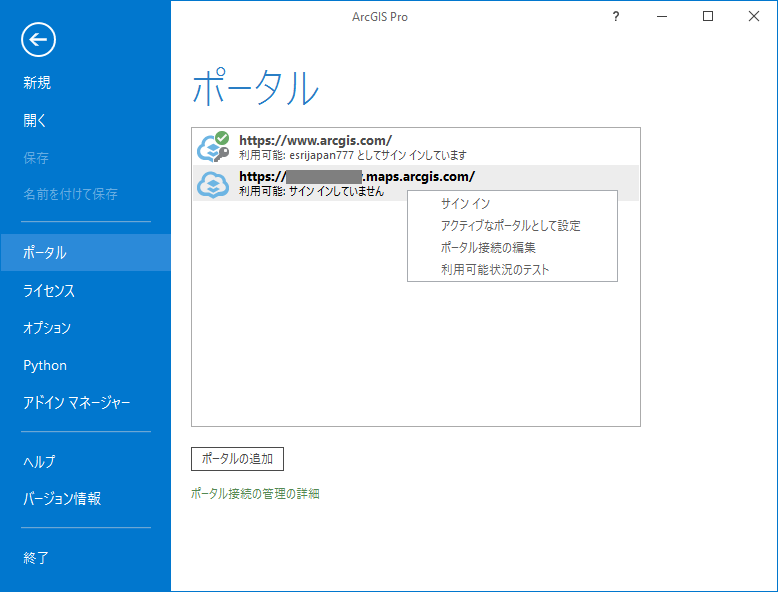Click the back arrow circle icon

tap(38, 40)
